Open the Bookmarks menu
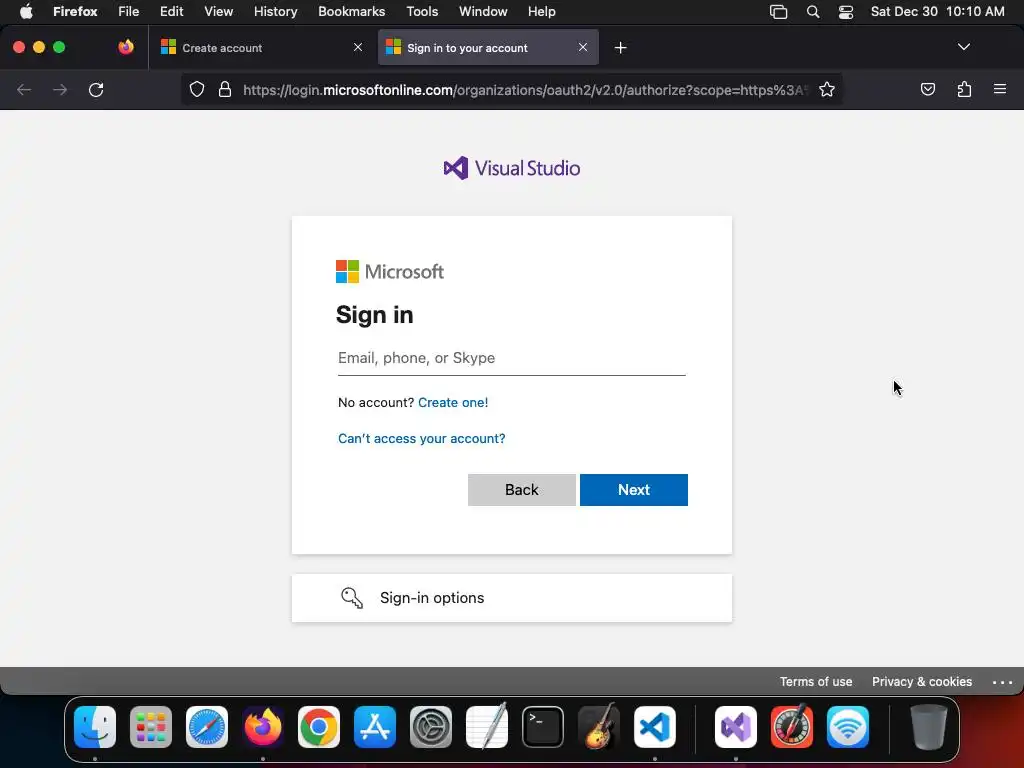1024x768 pixels. pos(351,12)
